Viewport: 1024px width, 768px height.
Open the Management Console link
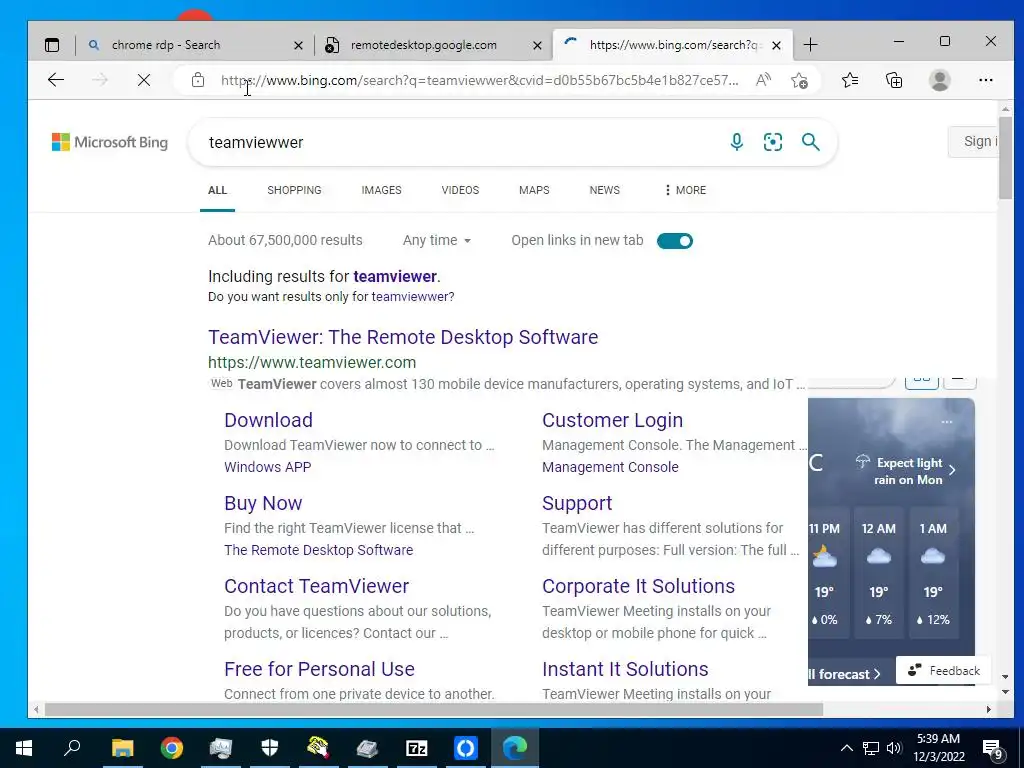[x=610, y=467]
